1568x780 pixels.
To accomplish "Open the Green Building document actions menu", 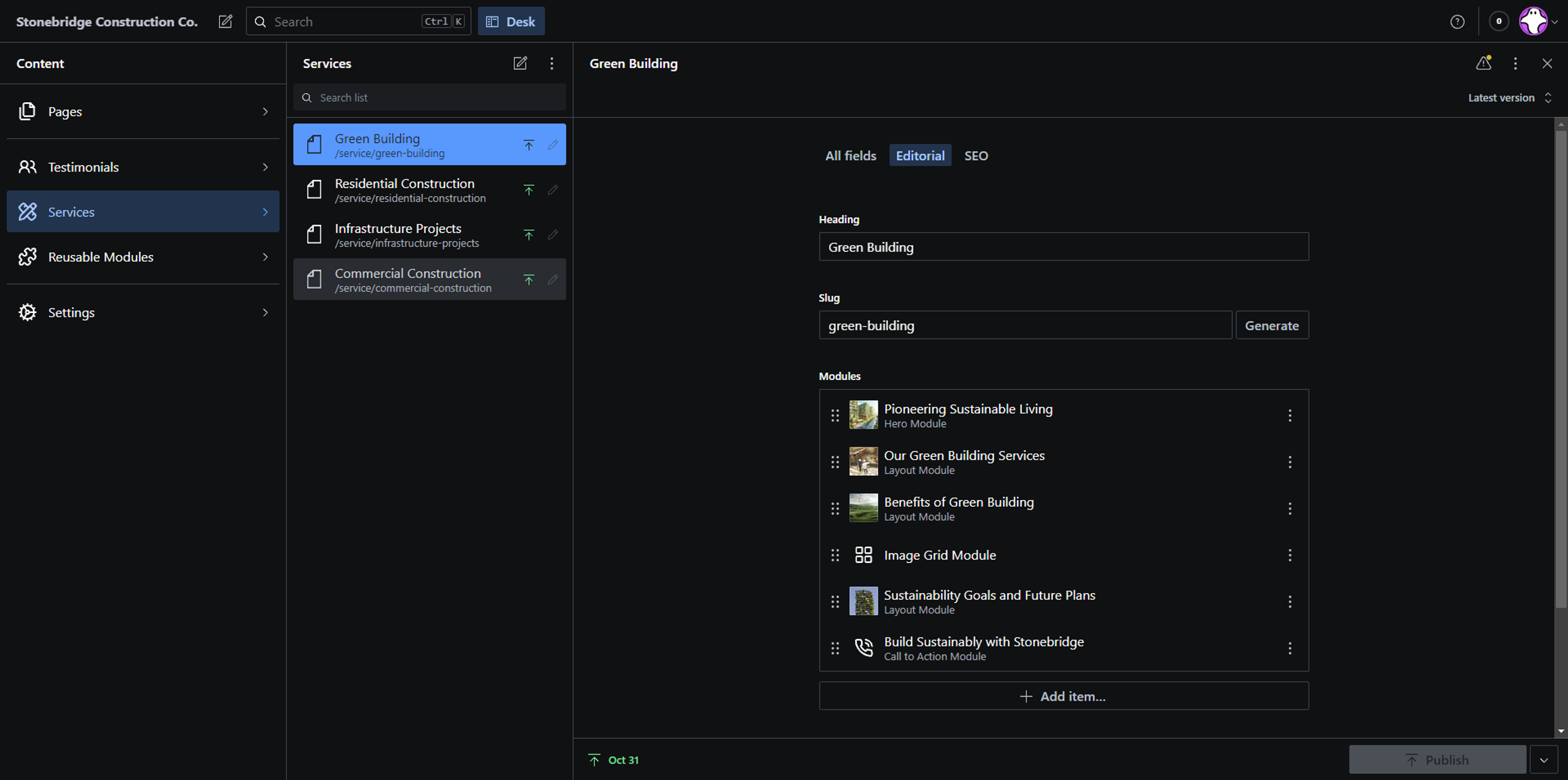I will tap(1515, 63).
